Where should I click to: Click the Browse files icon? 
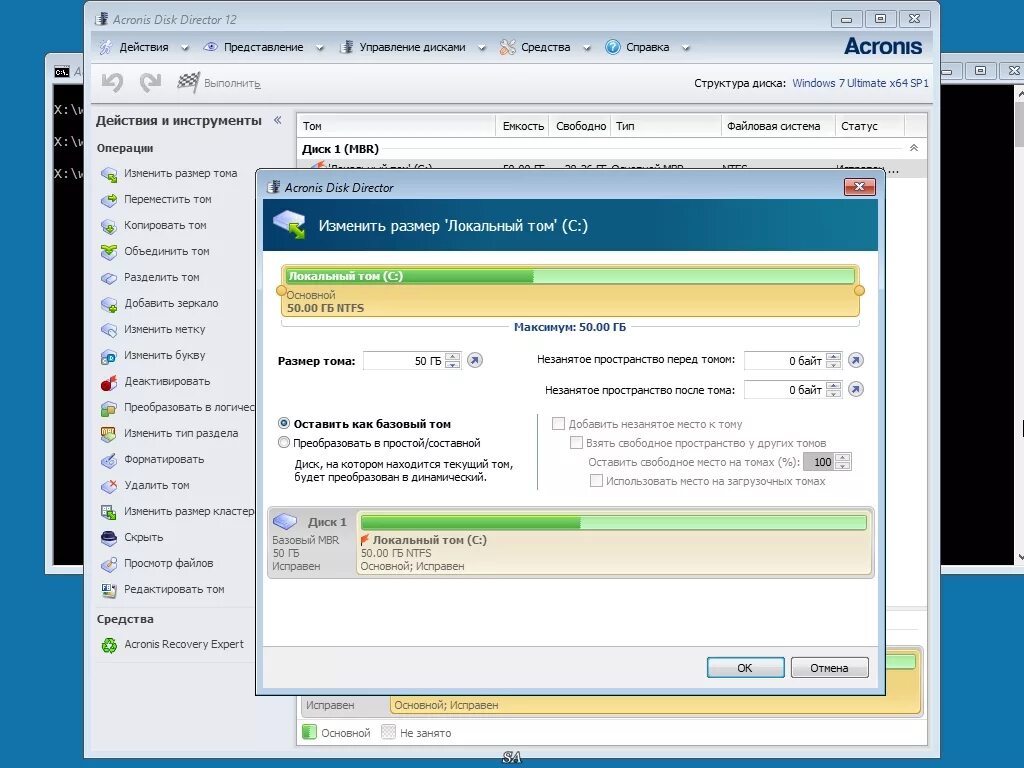[108, 564]
